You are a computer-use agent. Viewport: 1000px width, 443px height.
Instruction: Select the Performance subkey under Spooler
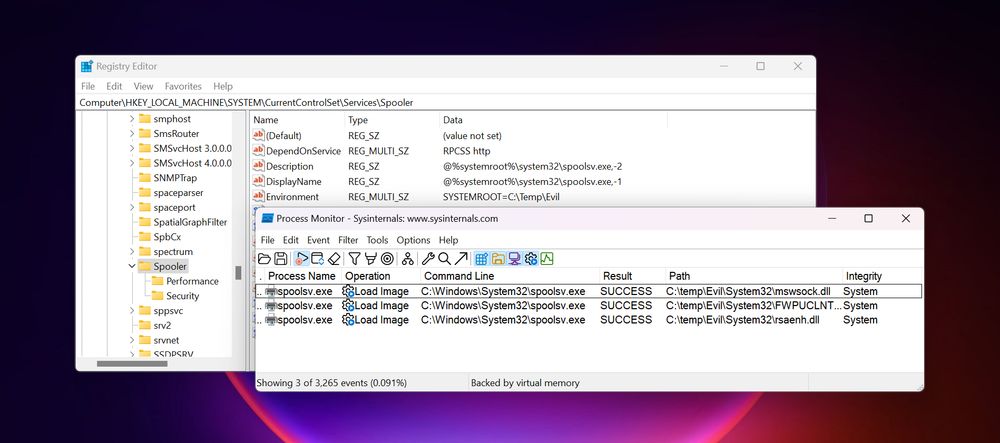click(x=192, y=281)
